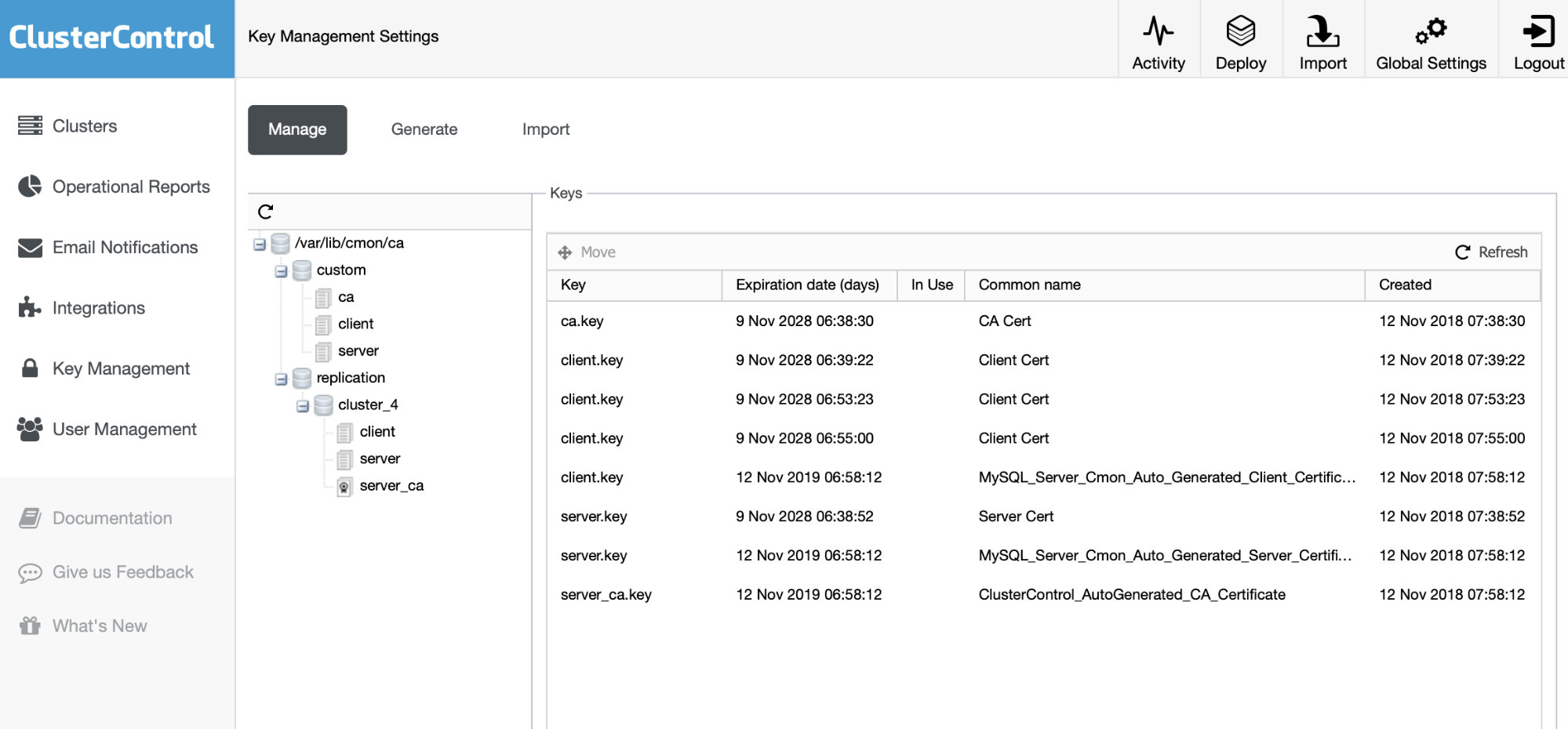Image resolution: width=1568 pixels, height=729 pixels.
Task: Sort by Expiration date (days) column header
Action: coord(809,285)
